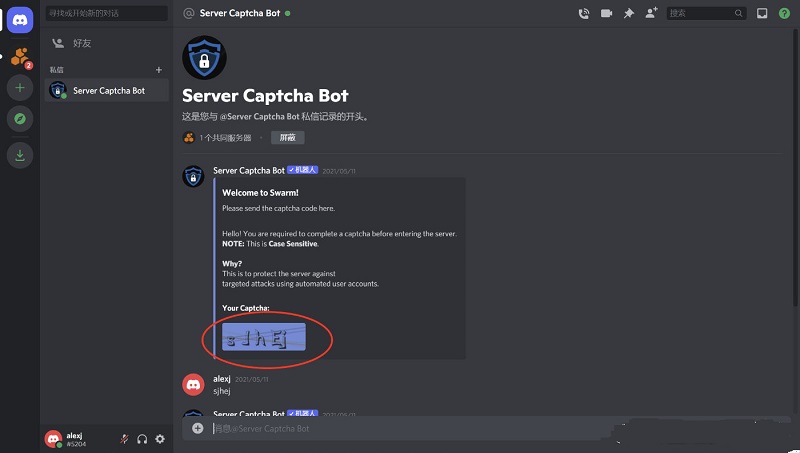Click the bot's message avatar
This screenshot has height=453, width=800.
click(193, 177)
